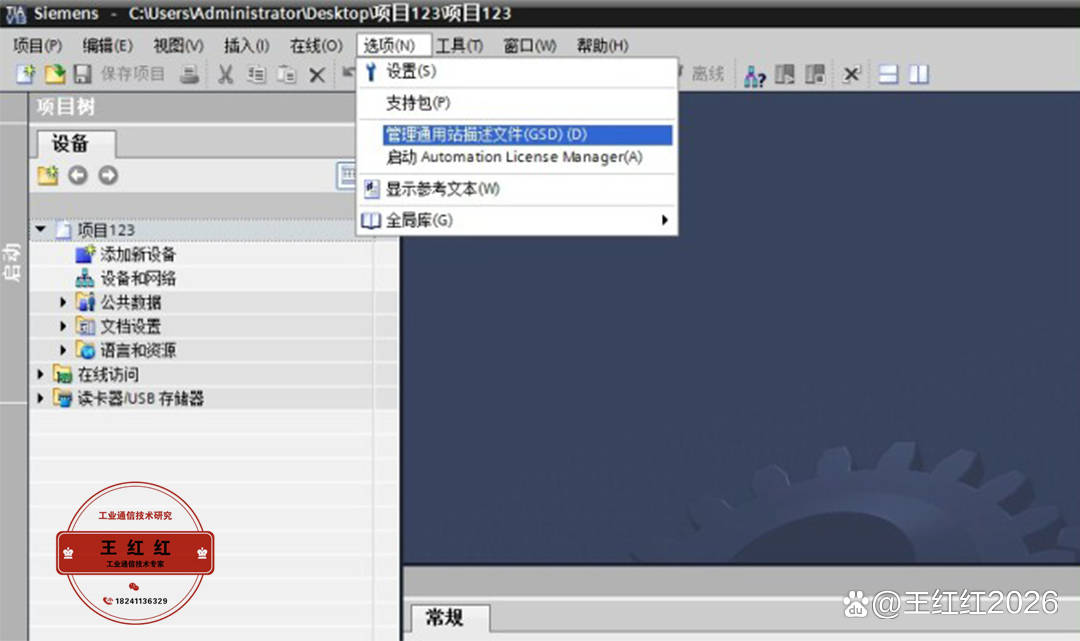Image resolution: width=1080 pixels, height=641 pixels.
Task: Click the Siemens TIA Portal title icon
Action: (x=15, y=14)
